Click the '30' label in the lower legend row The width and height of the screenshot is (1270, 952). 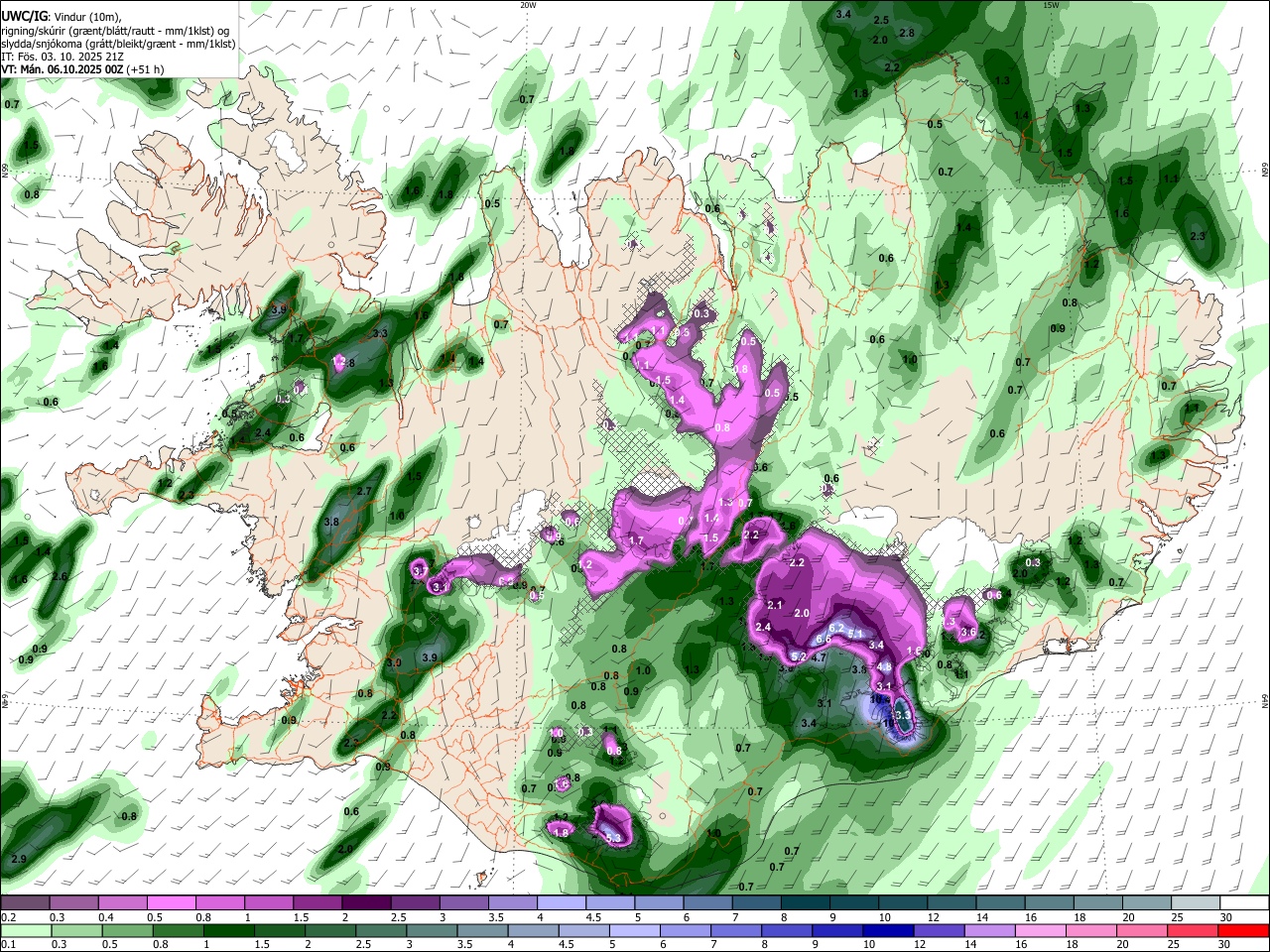point(1225,944)
